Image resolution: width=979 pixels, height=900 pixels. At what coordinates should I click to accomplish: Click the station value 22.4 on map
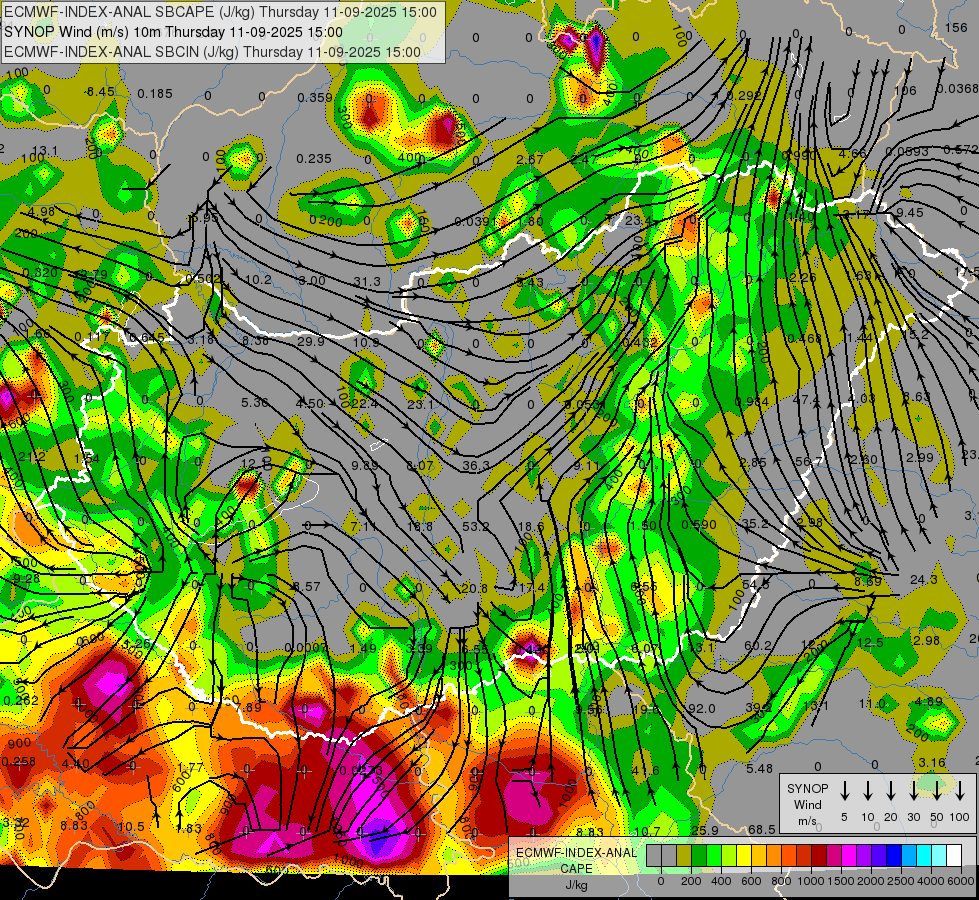tap(365, 404)
